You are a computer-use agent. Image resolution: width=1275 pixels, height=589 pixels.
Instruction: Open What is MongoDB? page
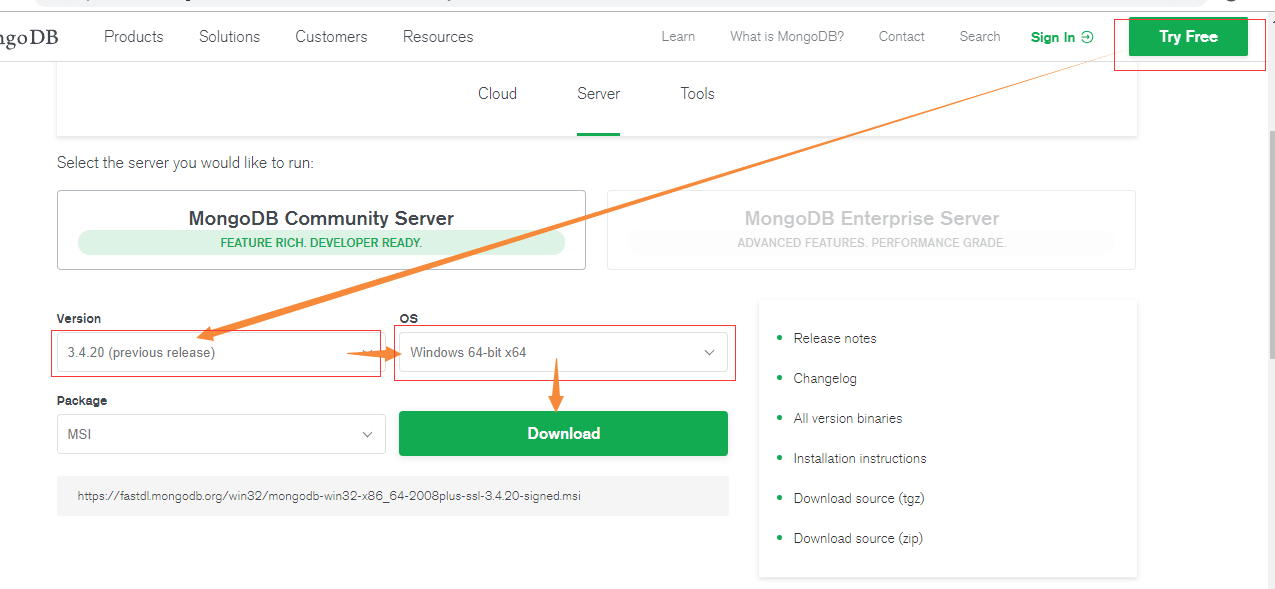click(787, 36)
